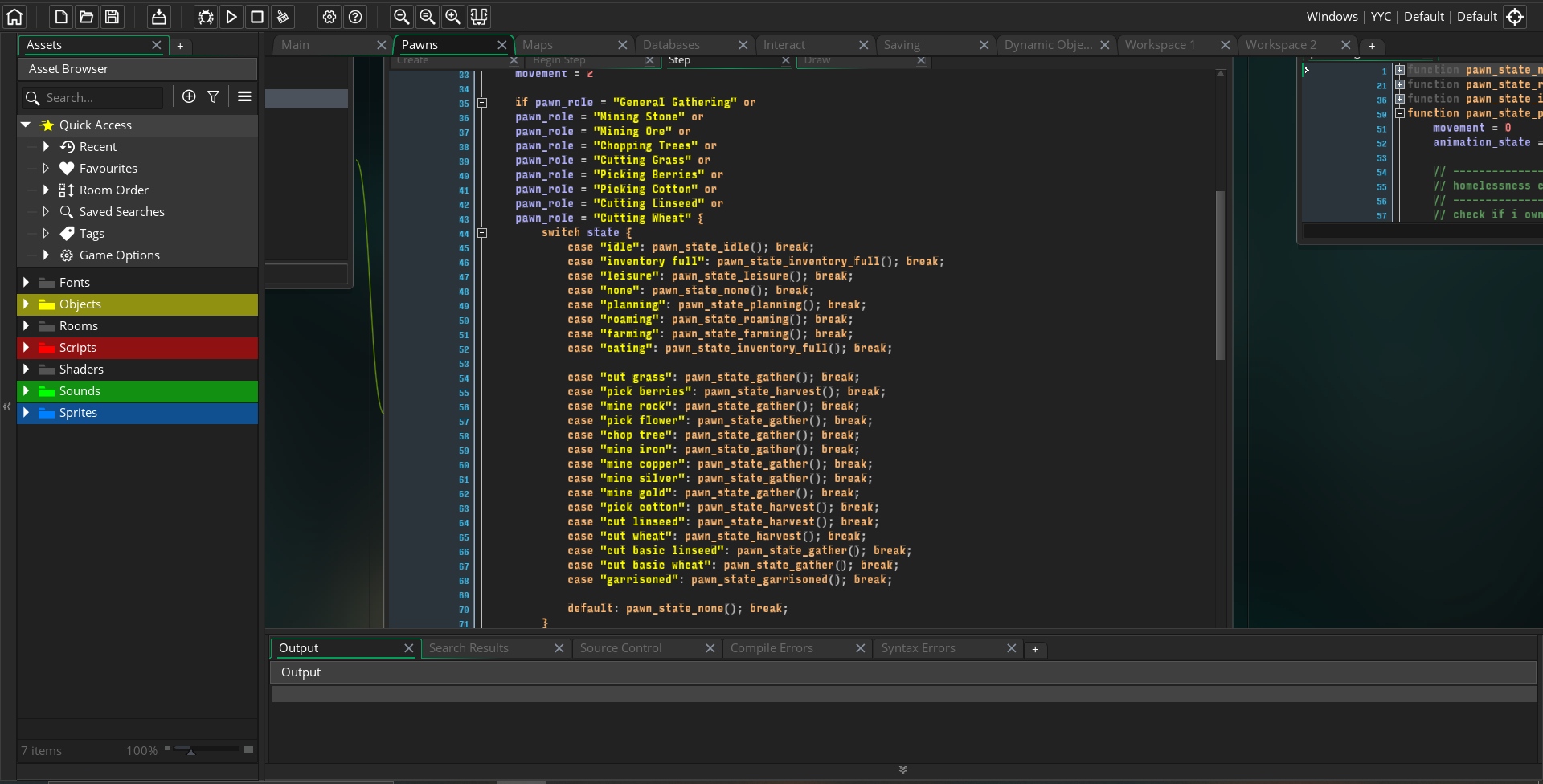Click the add asset plus icon in Asset Browser
This screenshot has width=1543, height=784.
pyautogui.click(x=189, y=96)
